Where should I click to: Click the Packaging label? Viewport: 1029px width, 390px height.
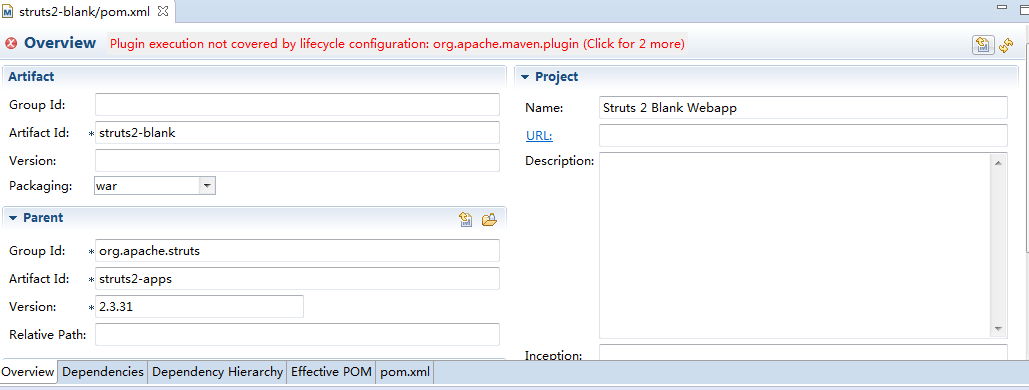pos(40,186)
